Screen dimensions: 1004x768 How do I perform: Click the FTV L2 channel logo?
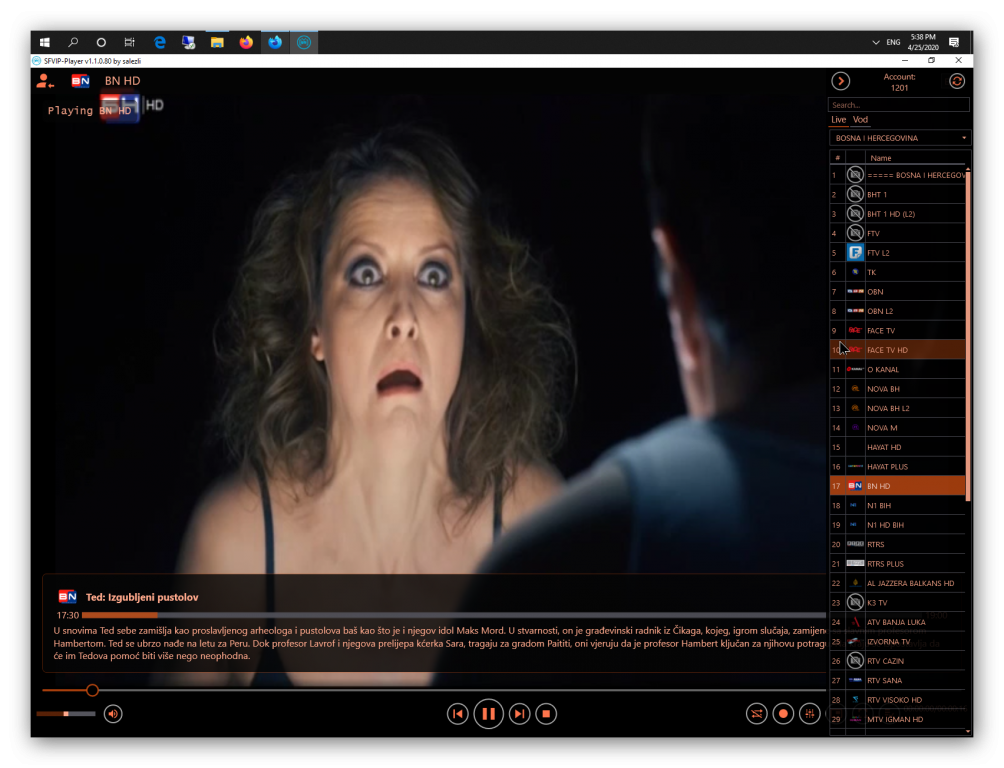point(855,252)
